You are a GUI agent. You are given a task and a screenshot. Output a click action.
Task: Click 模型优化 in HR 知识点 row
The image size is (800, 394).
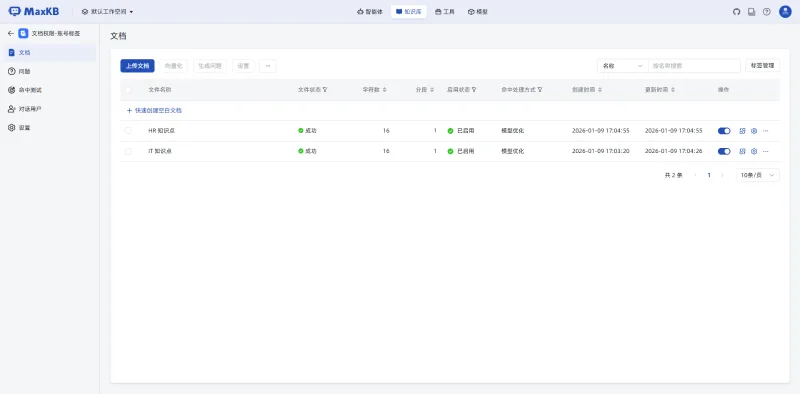[x=513, y=131]
